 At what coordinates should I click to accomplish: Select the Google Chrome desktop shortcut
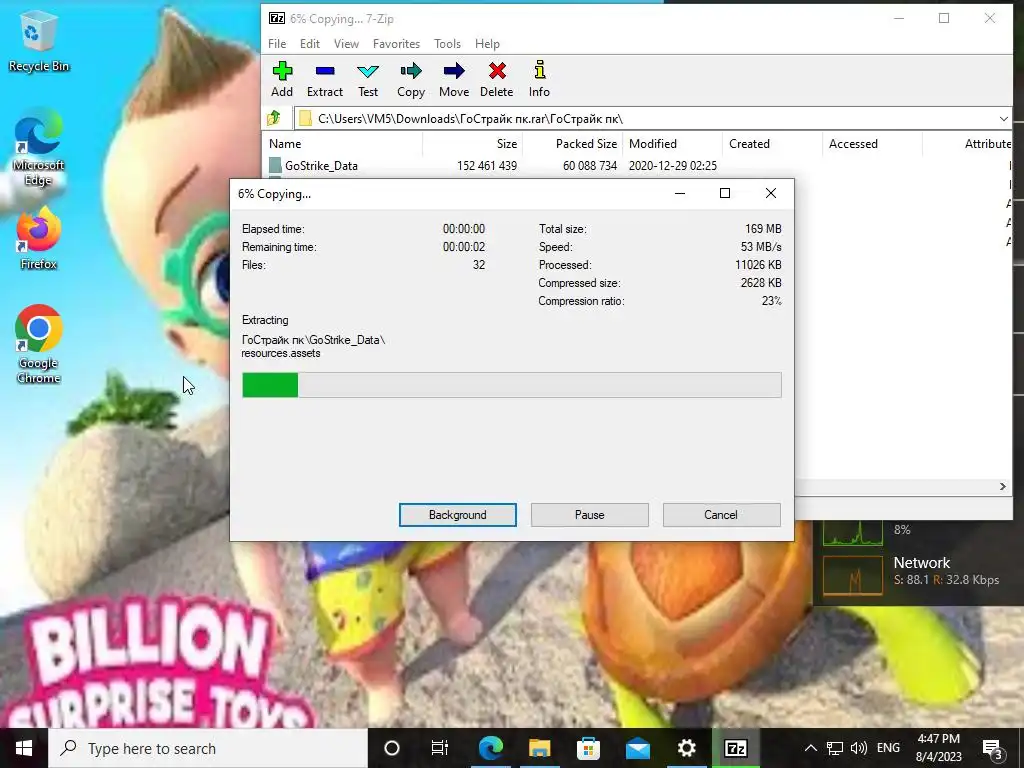pyautogui.click(x=39, y=344)
